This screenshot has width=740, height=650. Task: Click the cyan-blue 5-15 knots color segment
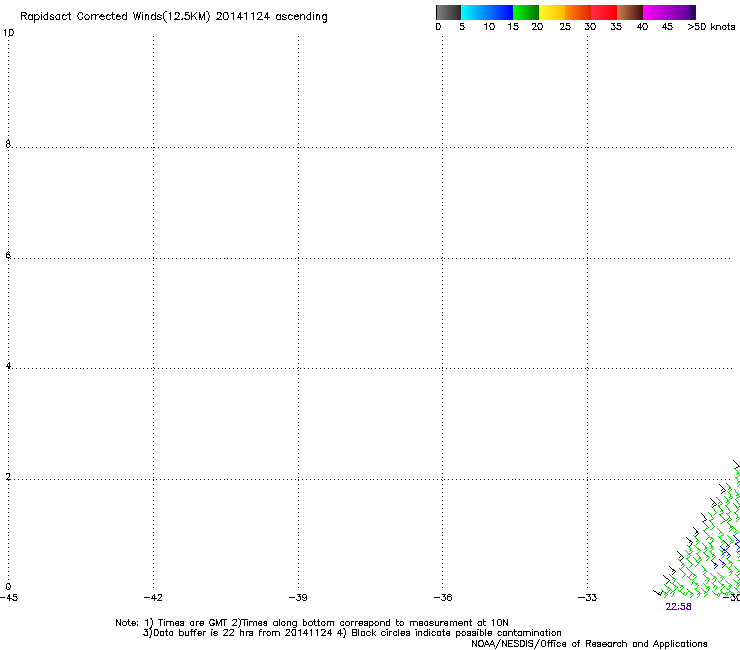pos(487,12)
